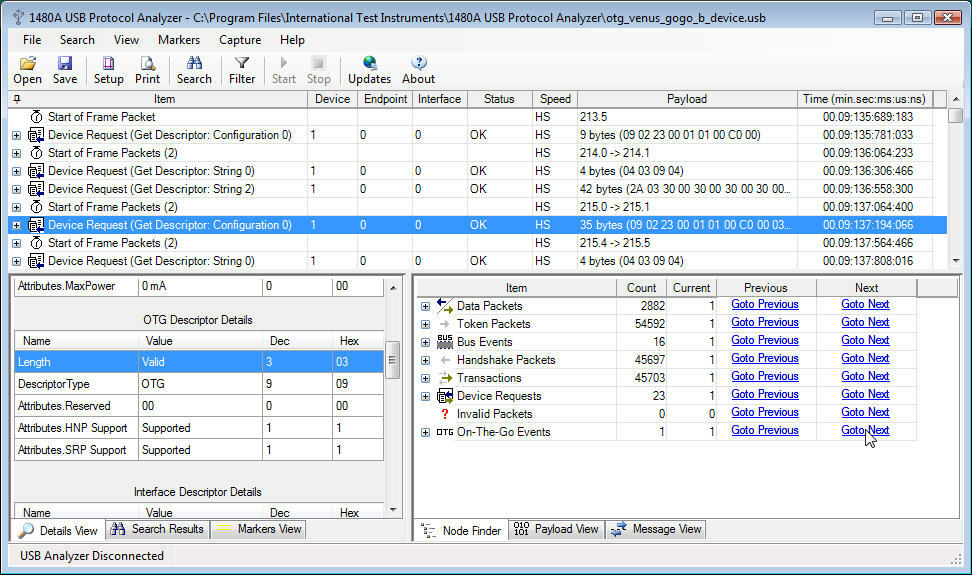Select Attributes.SRP Support row

pos(199,450)
